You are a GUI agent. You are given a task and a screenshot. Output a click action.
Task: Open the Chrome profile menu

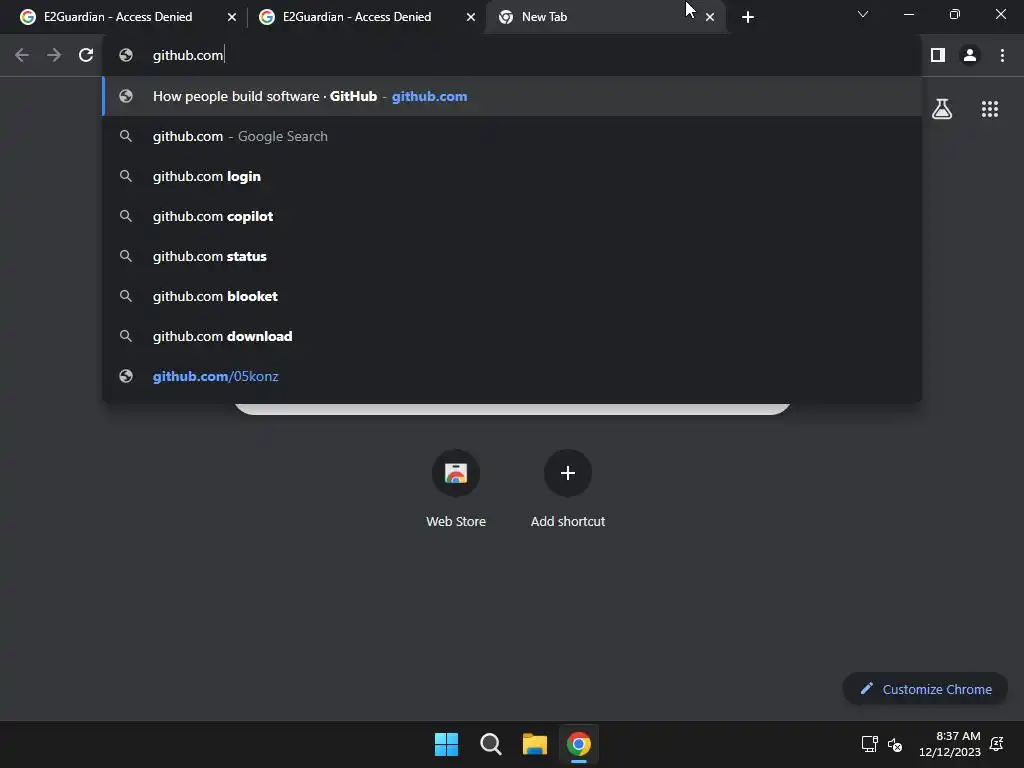(970, 56)
